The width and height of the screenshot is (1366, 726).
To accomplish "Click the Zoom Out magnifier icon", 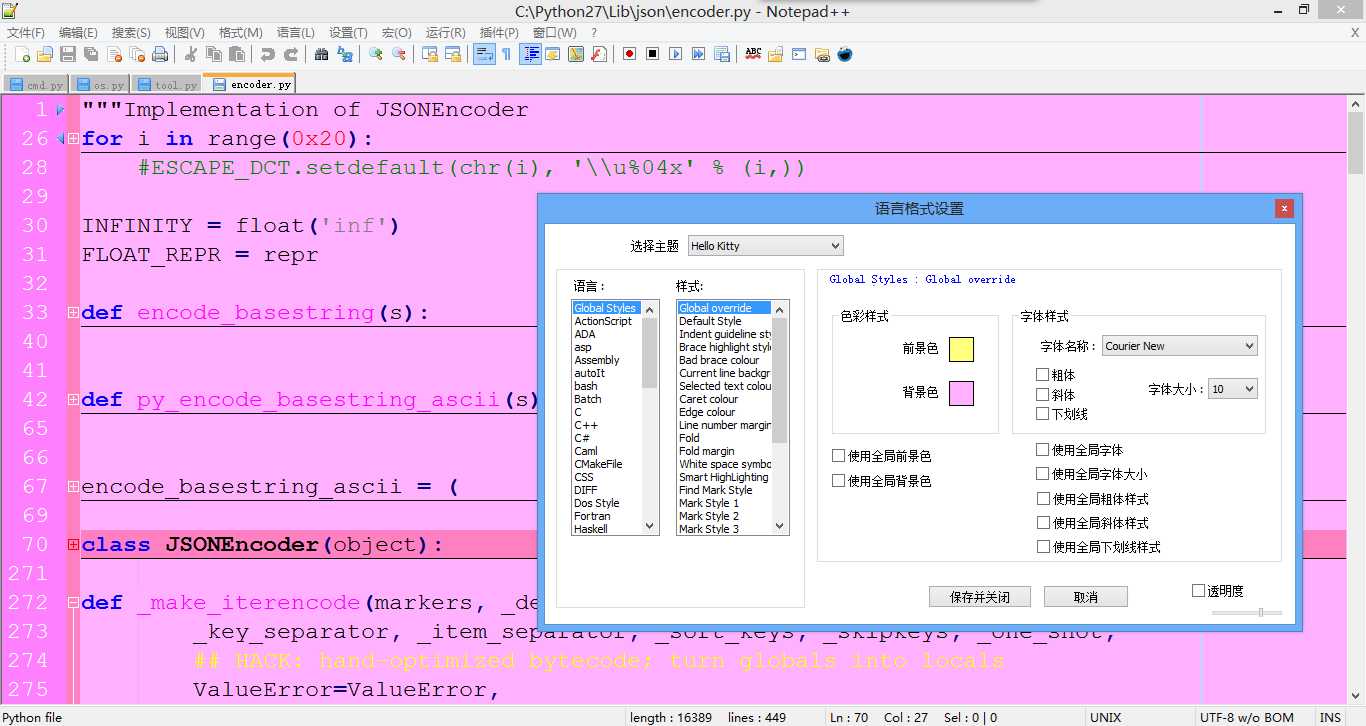I will click(x=399, y=55).
